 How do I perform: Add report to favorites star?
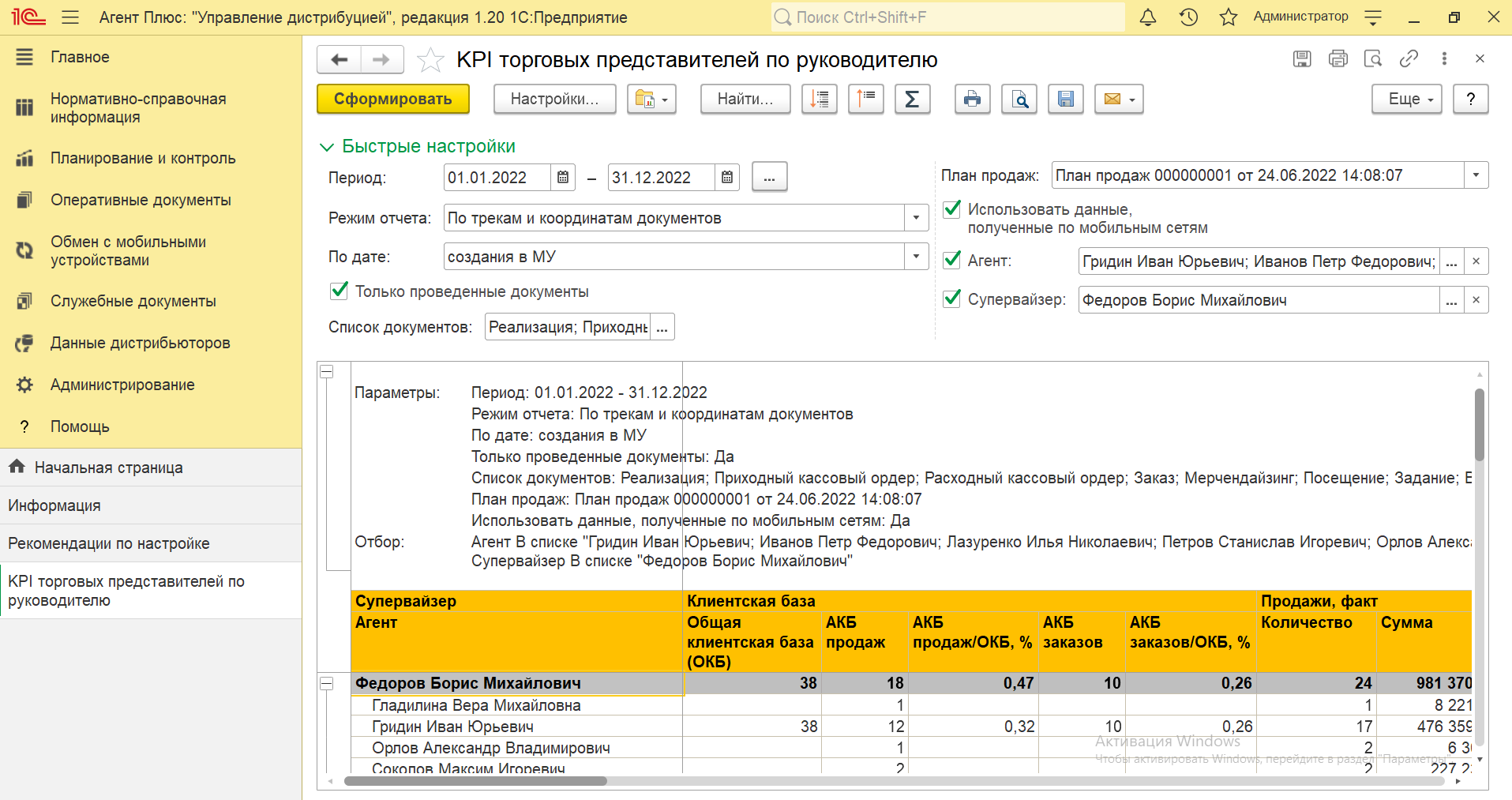[430, 60]
